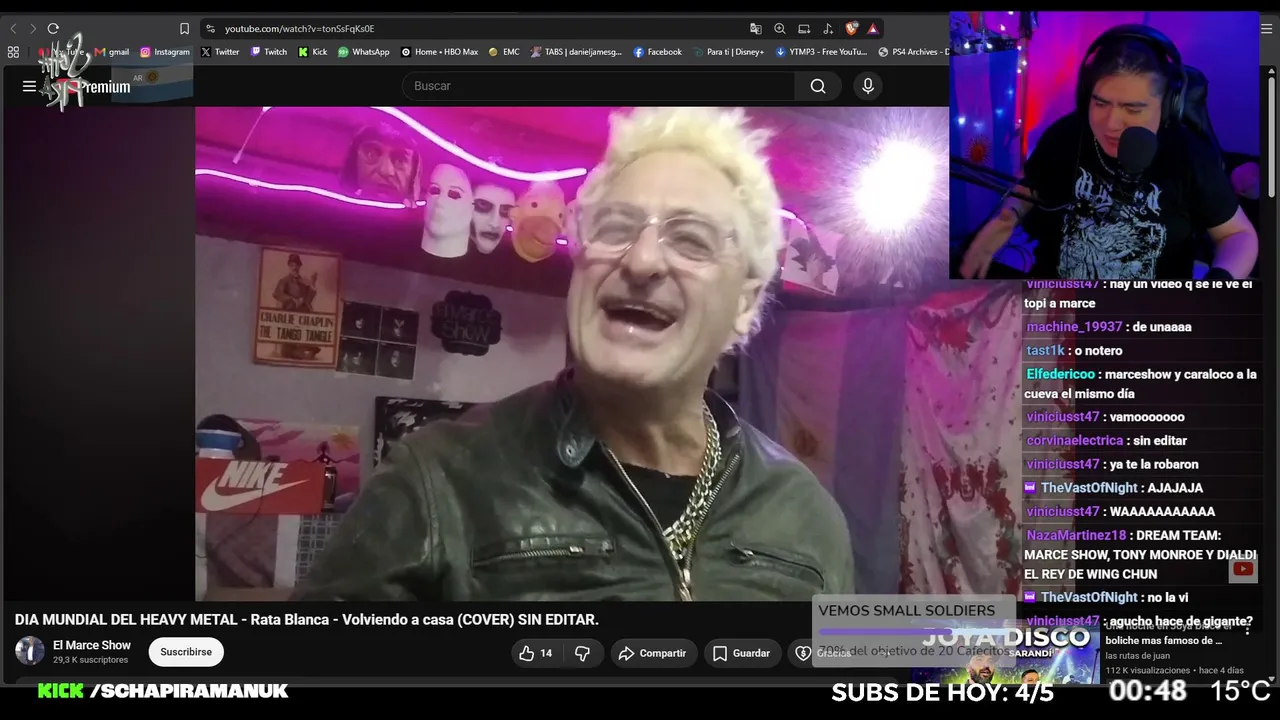Click the 'SUBS DE HOY: 4/5' counter
The width and height of the screenshot is (1280, 720).
[x=942, y=692]
